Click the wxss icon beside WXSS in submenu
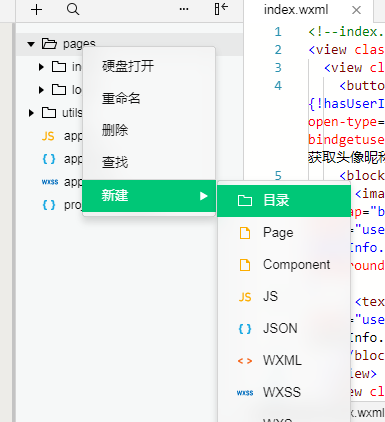 pyautogui.click(x=245, y=393)
